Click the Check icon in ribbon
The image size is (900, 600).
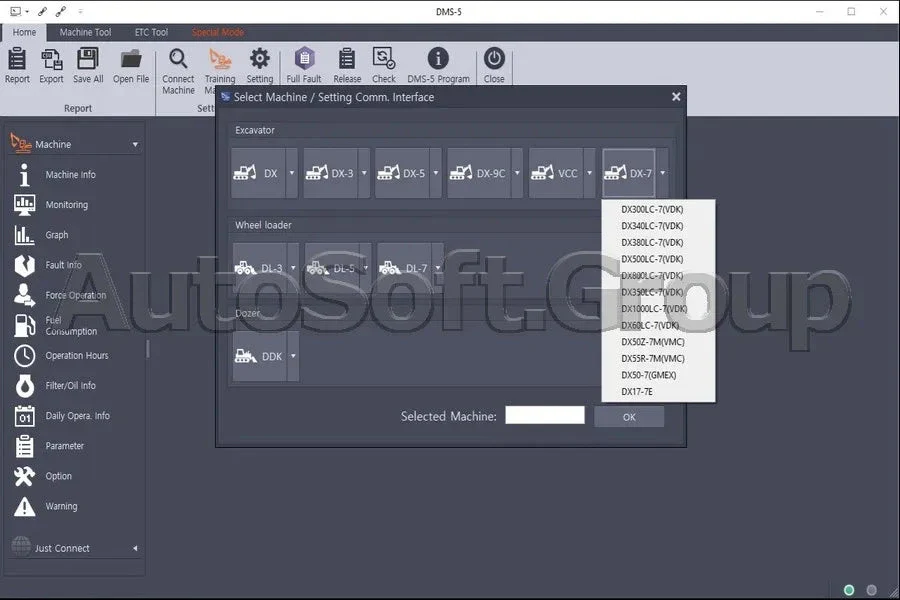click(x=383, y=59)
